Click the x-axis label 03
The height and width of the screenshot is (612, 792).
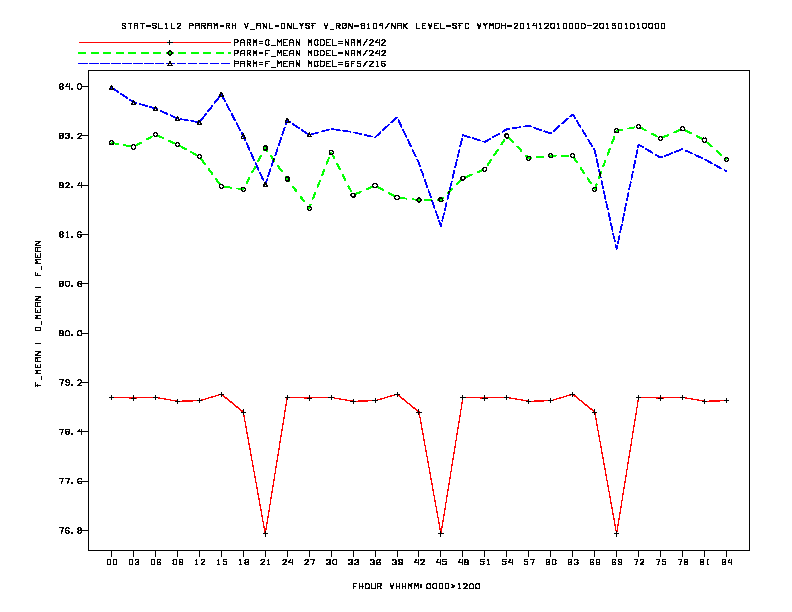tap(133, 562)
